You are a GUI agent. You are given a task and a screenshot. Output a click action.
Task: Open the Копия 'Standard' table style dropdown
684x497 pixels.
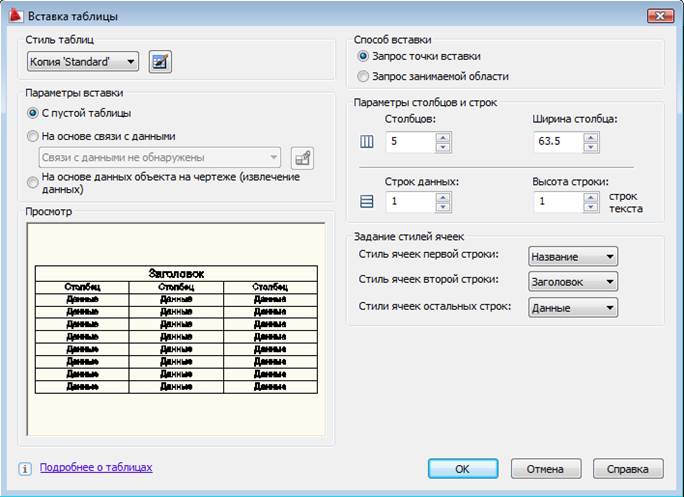tap(83, 62)
